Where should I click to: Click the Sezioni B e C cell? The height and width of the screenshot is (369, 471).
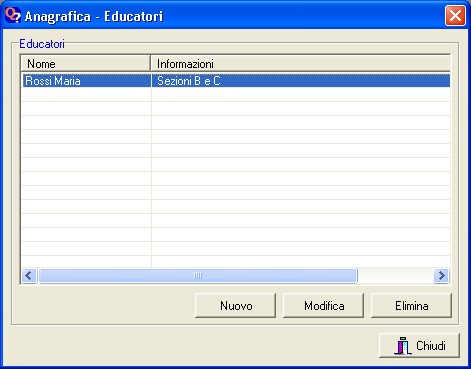click(x=300, y=81)
